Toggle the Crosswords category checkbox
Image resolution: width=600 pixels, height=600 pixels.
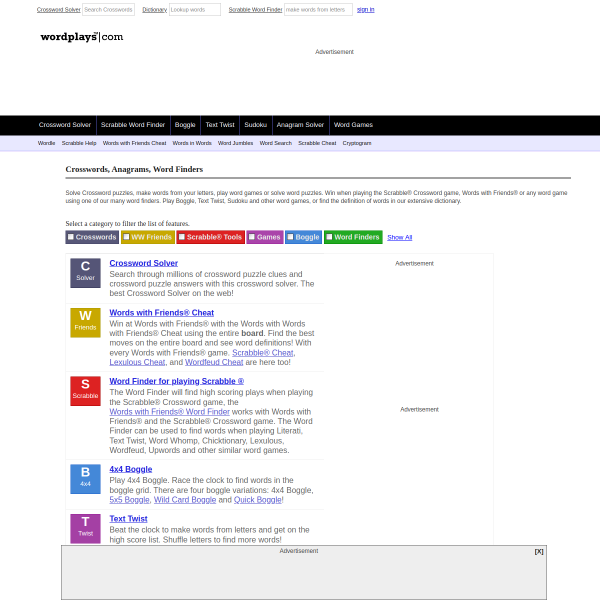pos(71,237)
